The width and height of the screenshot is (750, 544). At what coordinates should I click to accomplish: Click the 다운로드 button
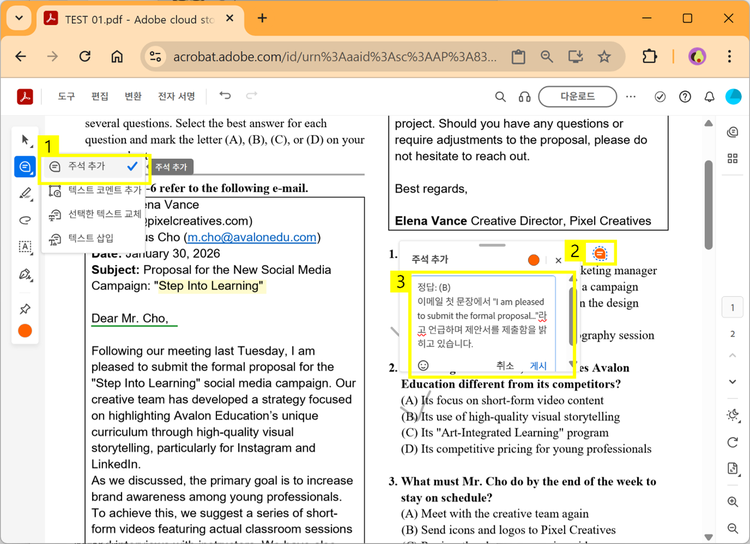click(577, 97)
